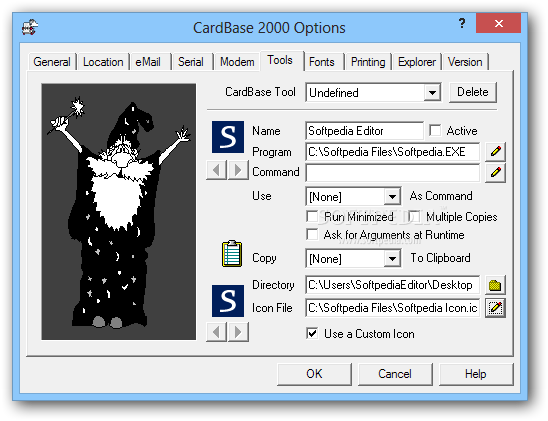Click the CardBase app icon in title bar
The image size is (548, 421).
pyautogui.click(x=30, y=28)
